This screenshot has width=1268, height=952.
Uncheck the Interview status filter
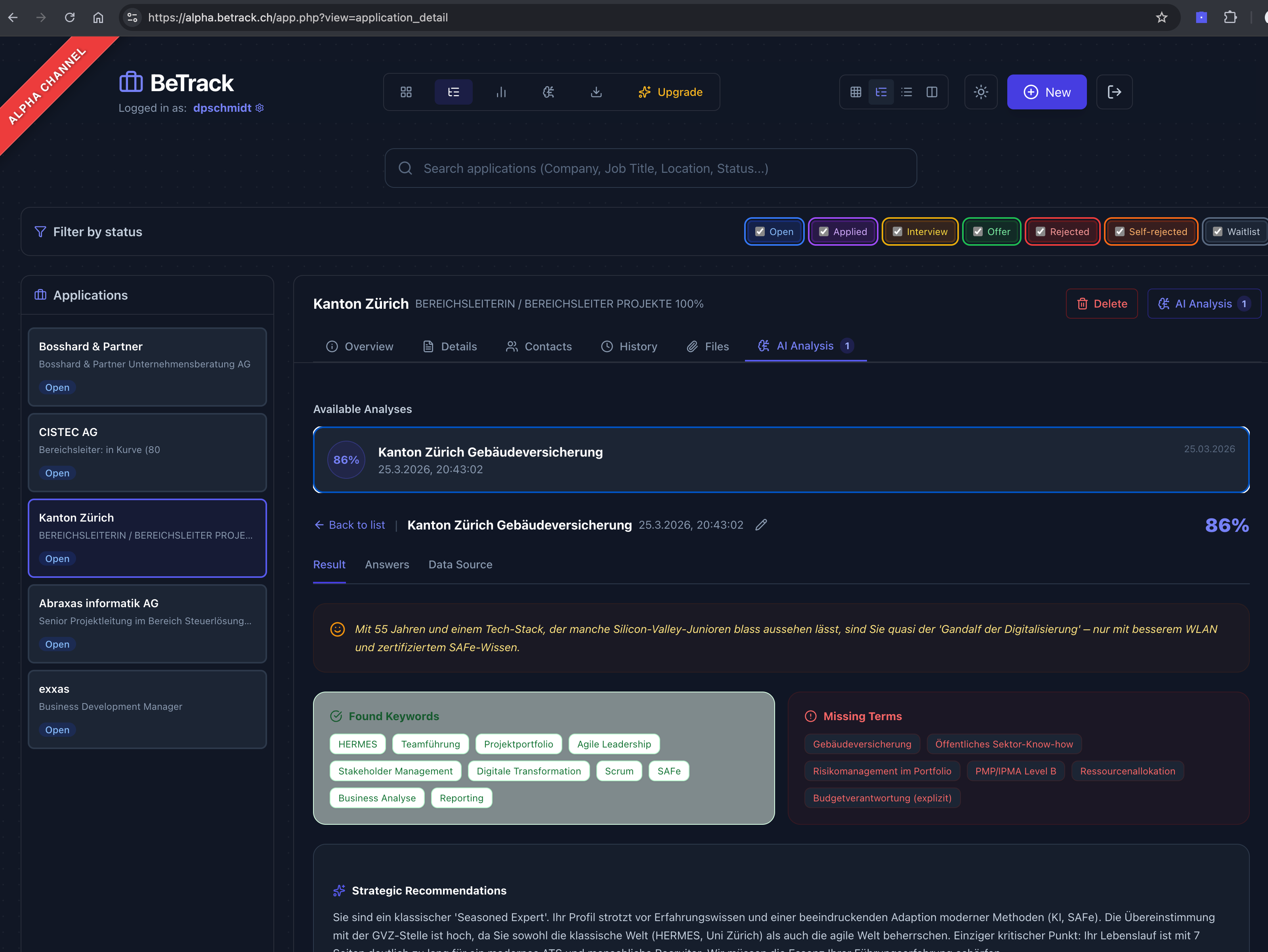tap(898, 232)
